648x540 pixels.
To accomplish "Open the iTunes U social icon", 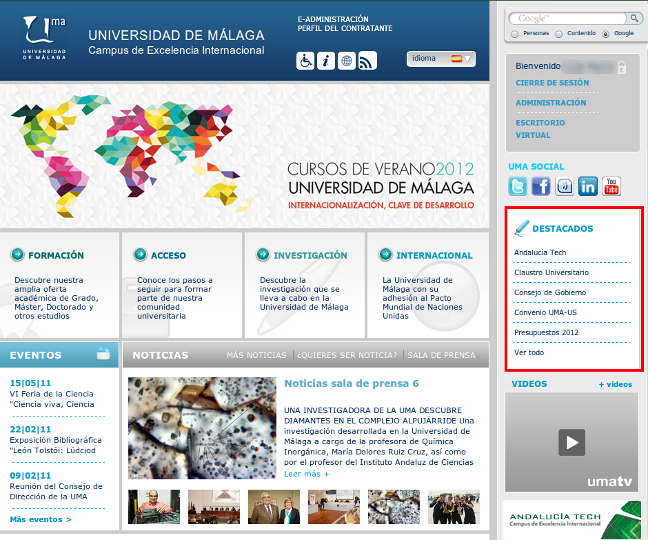I will click(x=564, y=186).
